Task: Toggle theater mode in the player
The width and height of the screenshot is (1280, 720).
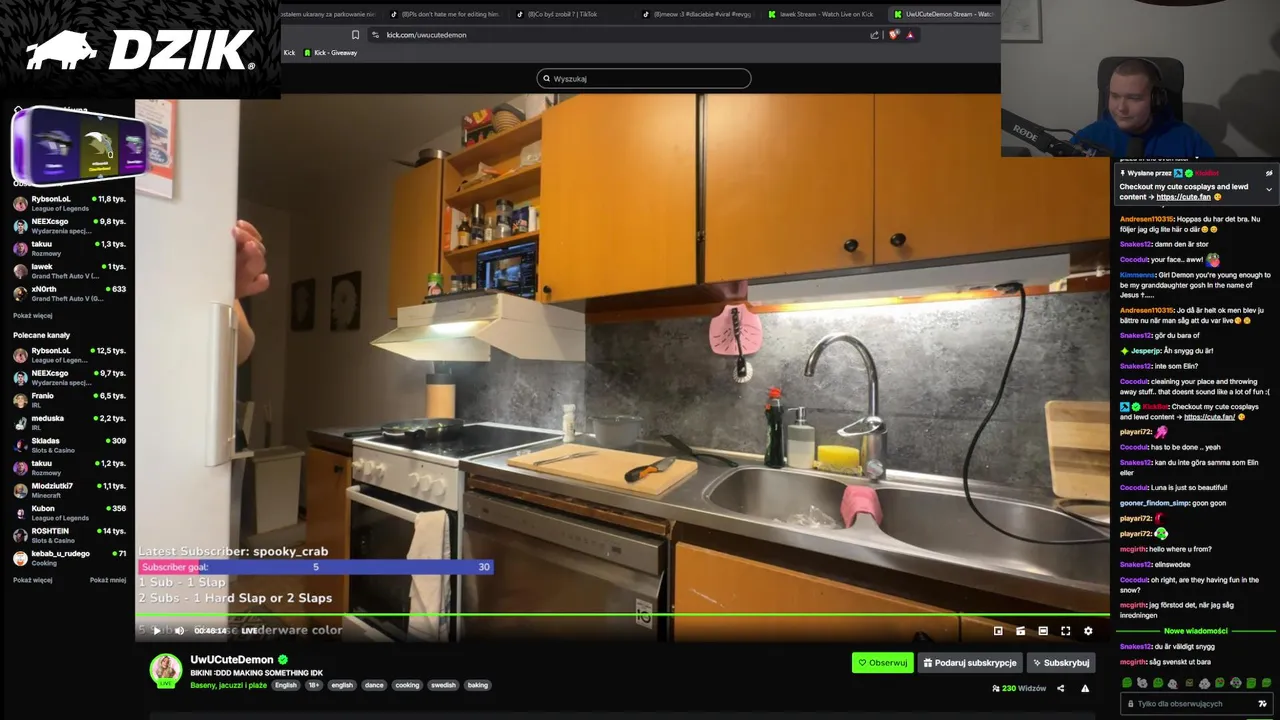Action: (x=1043, y=631)
